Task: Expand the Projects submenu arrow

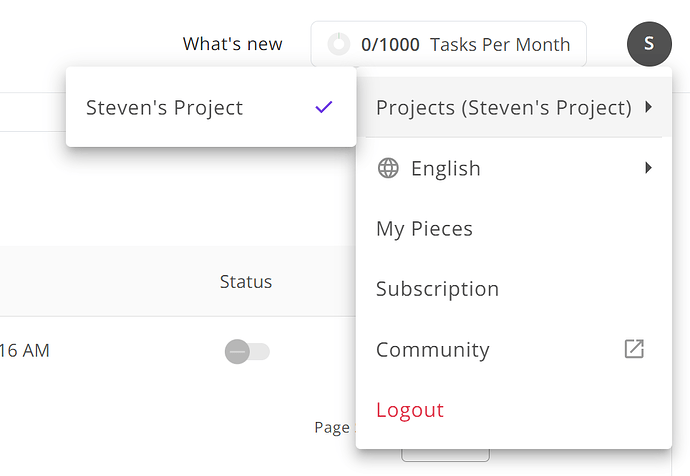Action: [649, 107]
